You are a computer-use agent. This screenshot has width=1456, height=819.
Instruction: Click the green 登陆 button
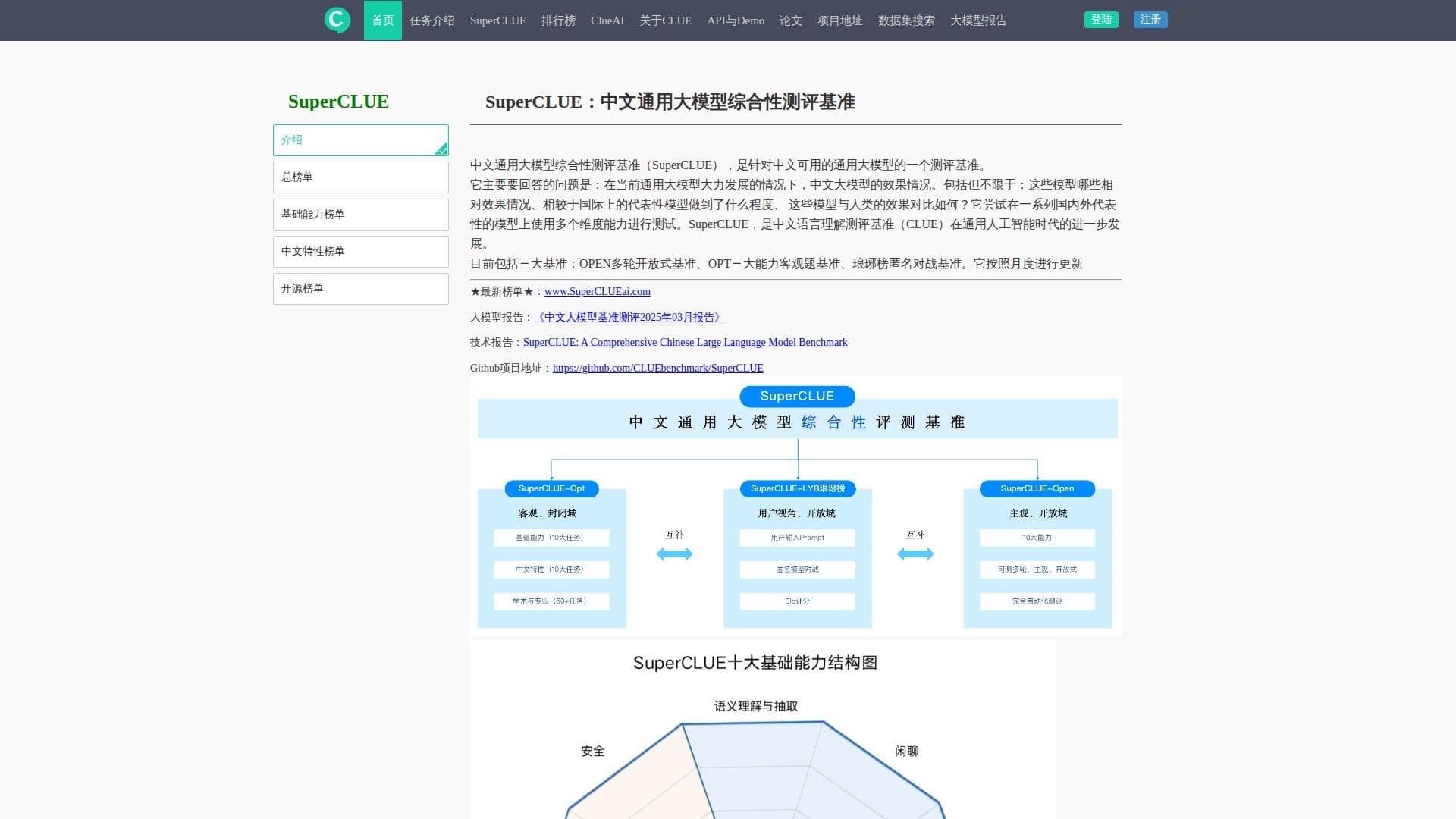tap(1101, 20)
